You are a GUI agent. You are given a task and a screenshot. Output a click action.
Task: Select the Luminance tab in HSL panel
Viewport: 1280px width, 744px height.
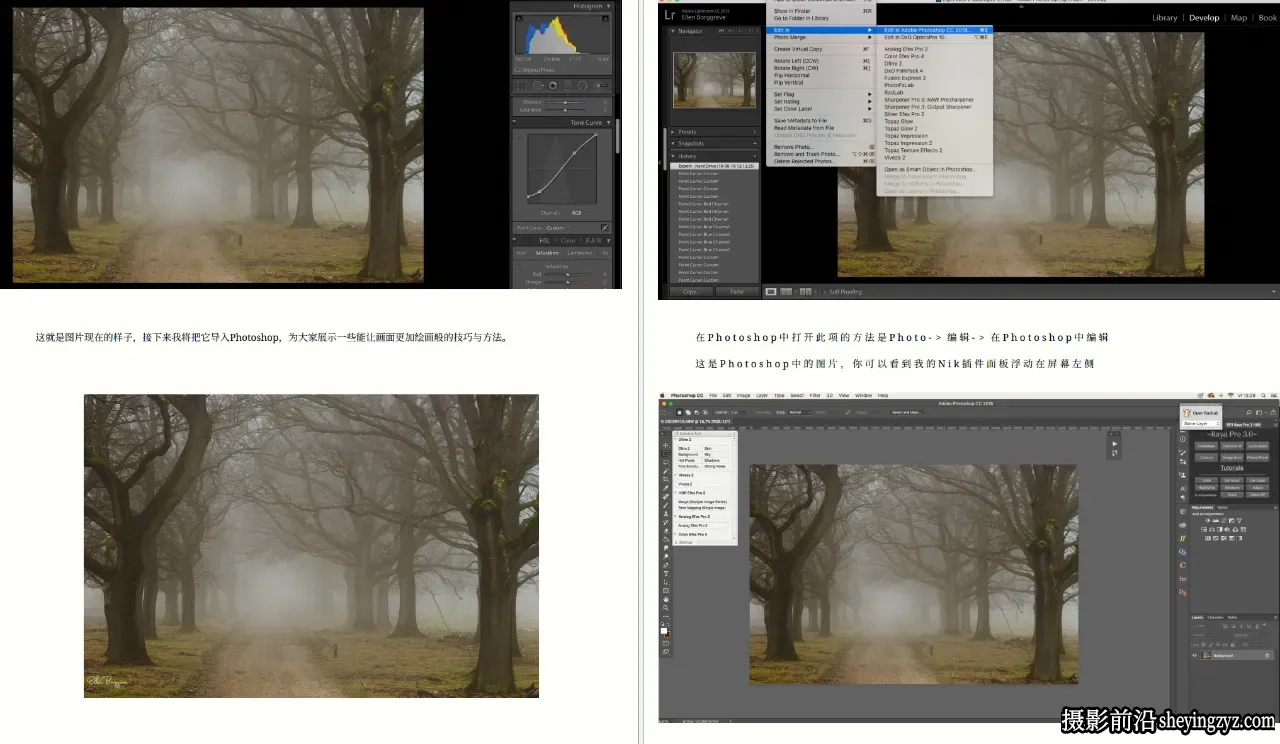coord(580,253)
